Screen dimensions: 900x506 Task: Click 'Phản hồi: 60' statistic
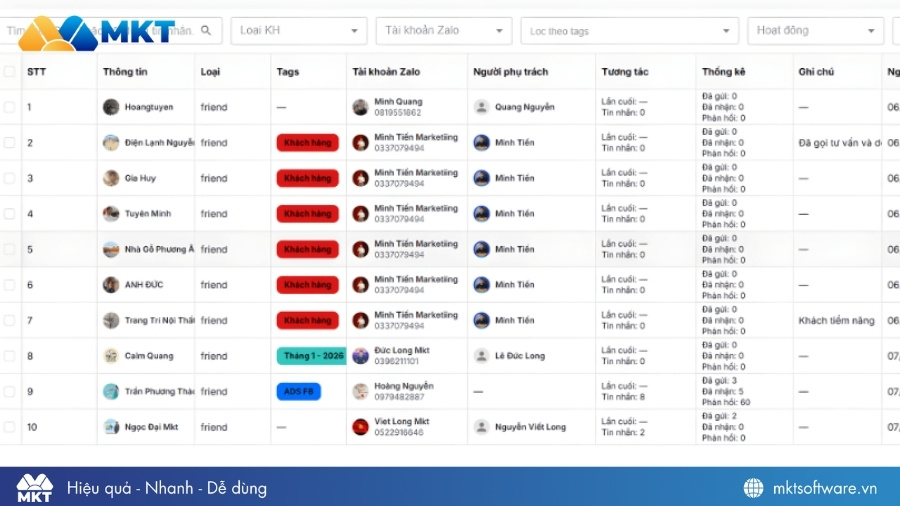[726, 403]
